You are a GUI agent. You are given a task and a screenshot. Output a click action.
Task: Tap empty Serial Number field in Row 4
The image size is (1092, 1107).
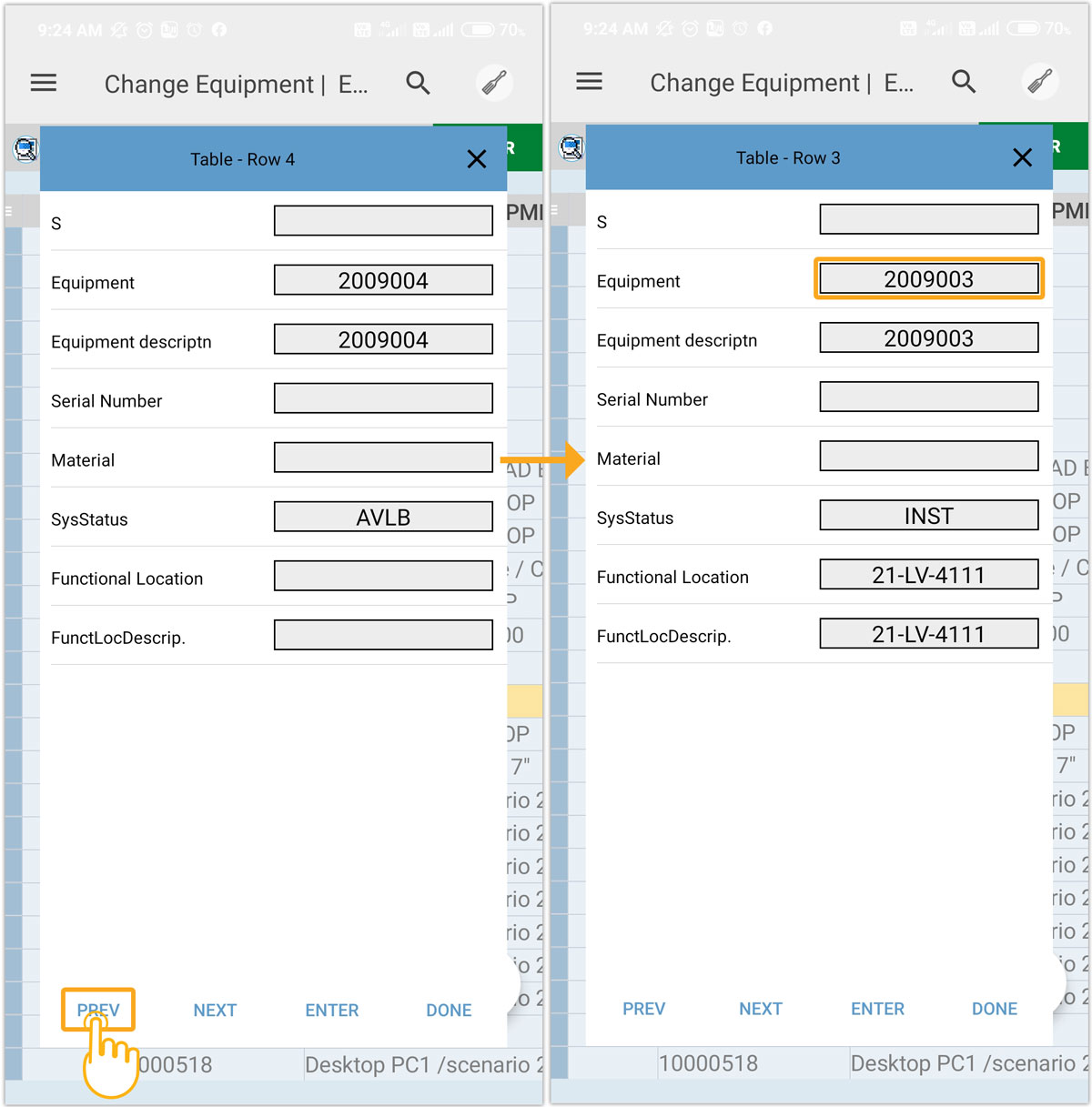[383, 398]
